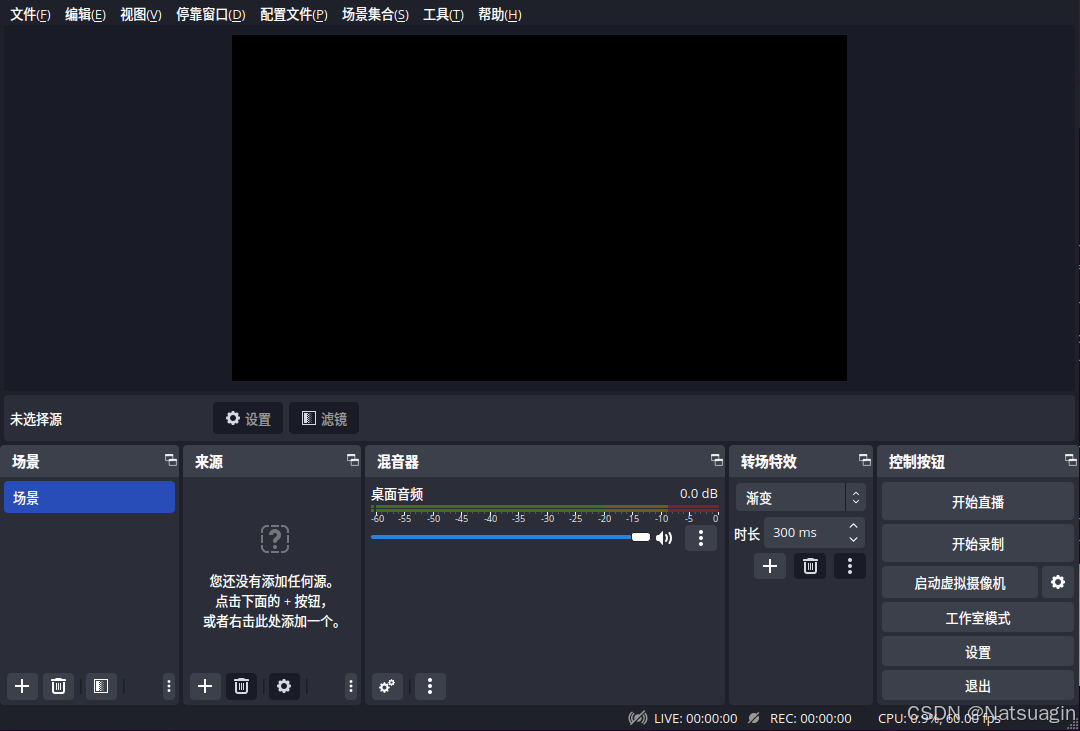Enable 工作室模式
The width and height of the screenshot is (1080, 731).
(x=977, y=617)
